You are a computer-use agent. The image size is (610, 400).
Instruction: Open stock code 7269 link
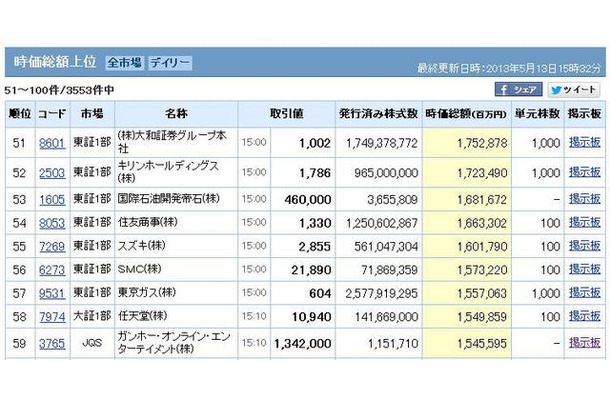click(52, 246)
